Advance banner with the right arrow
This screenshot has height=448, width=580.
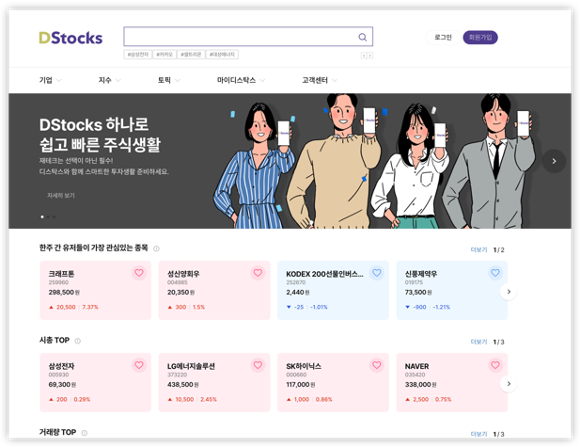(x=554, y=161)
